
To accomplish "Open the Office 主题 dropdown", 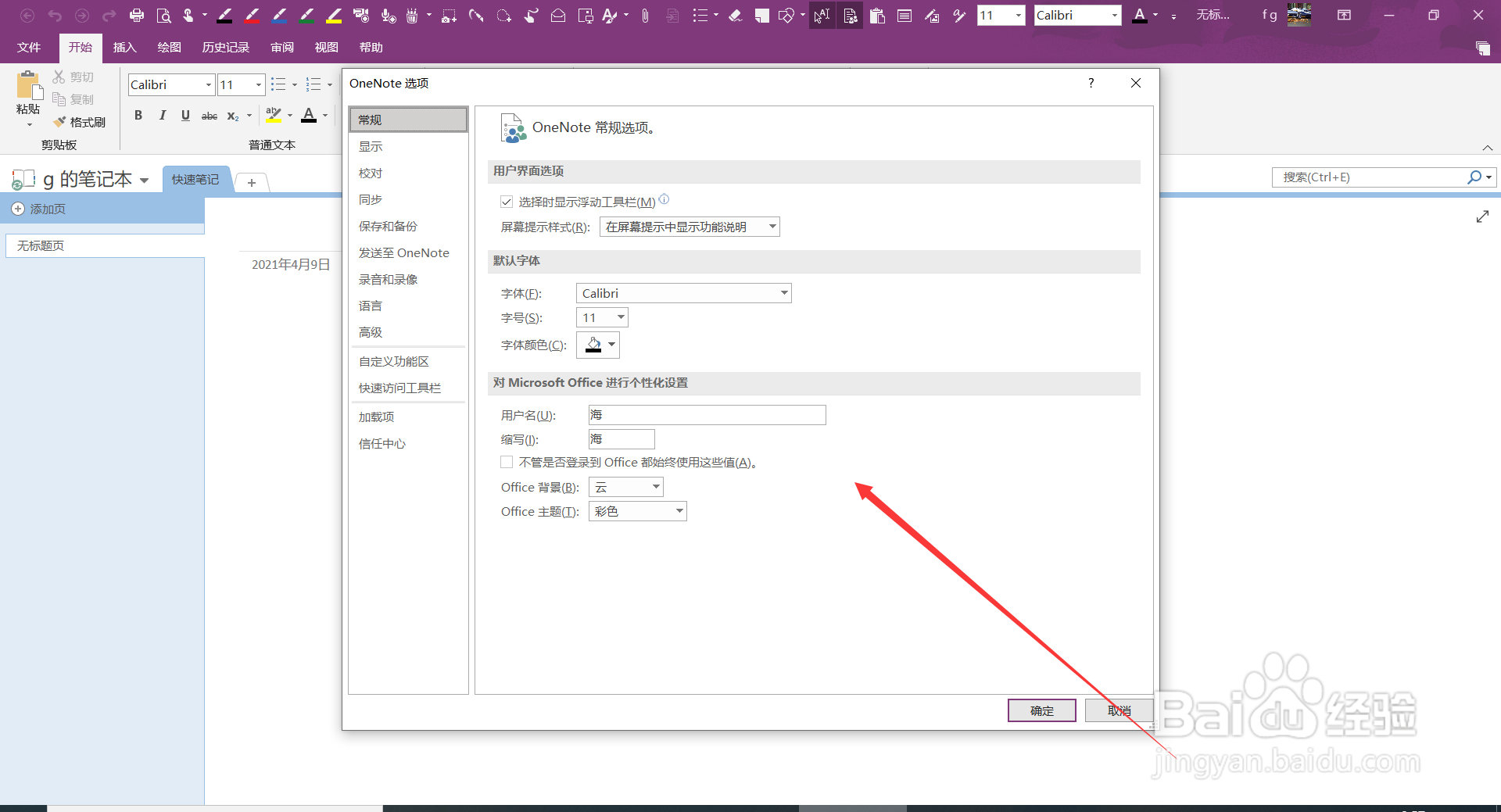I will click(637, 511).
